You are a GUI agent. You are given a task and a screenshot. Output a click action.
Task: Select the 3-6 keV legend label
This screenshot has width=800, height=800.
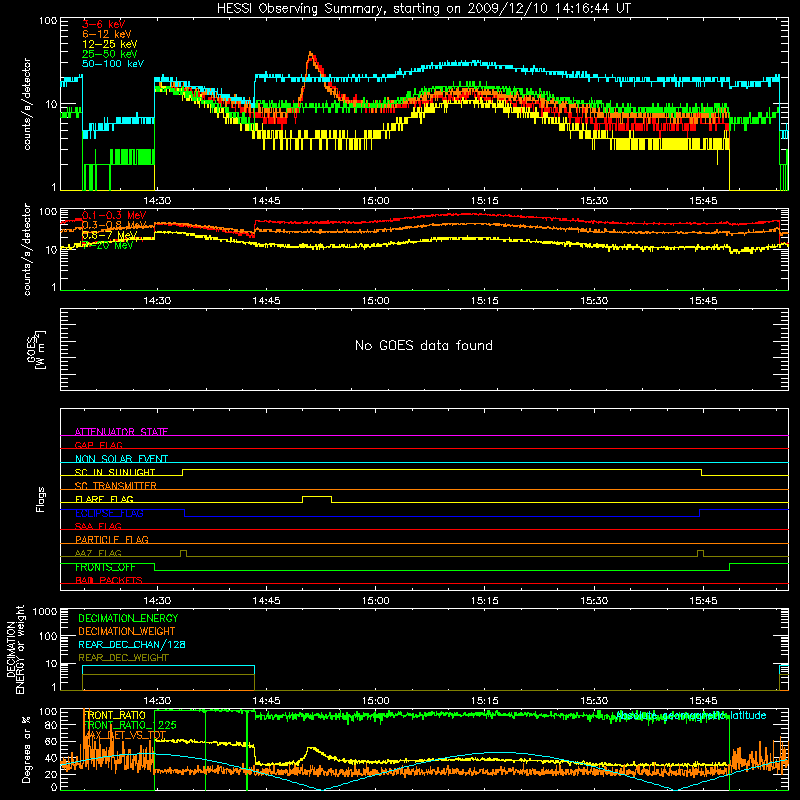coord(103,24)
